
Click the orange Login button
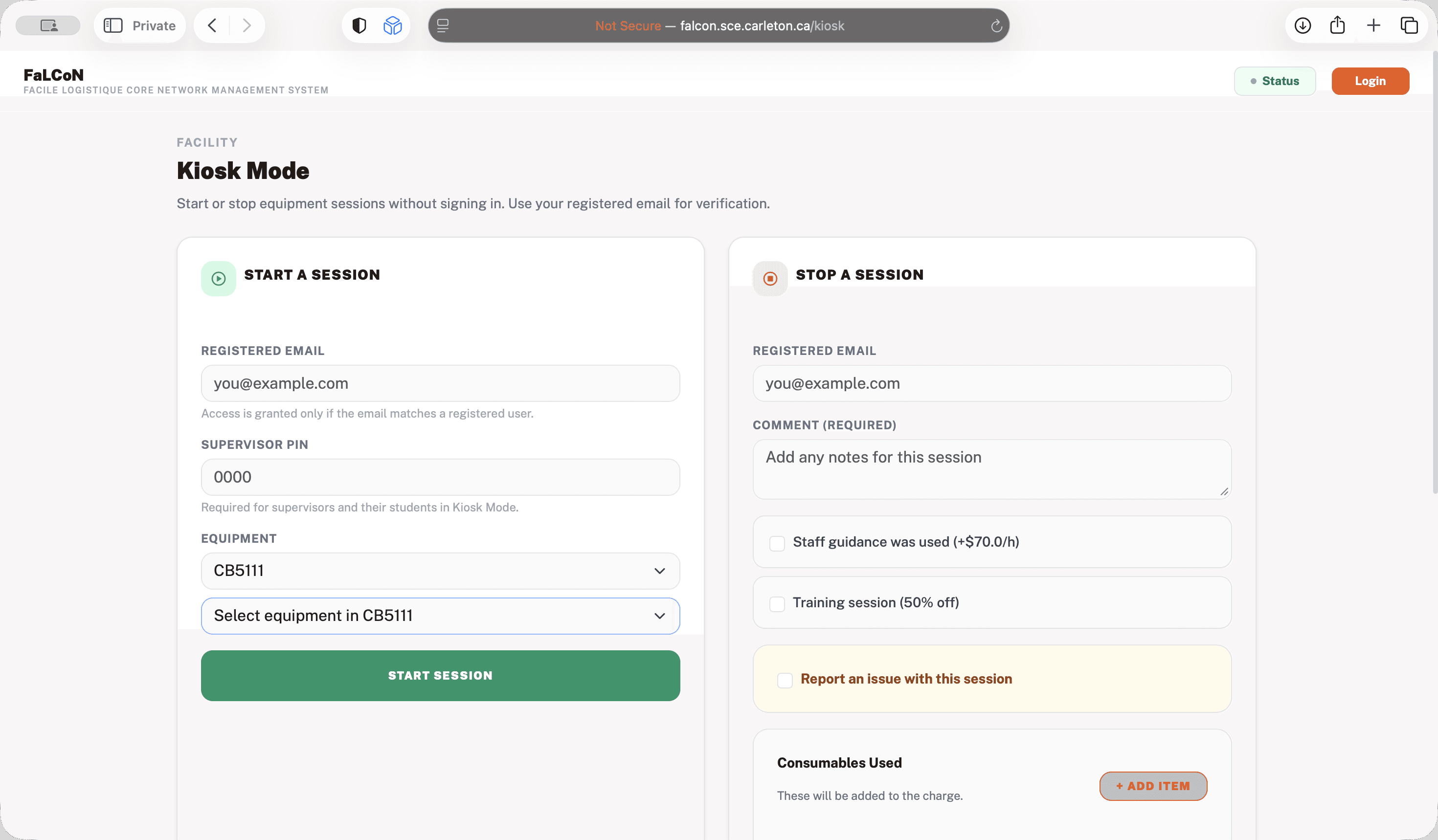coord(1370,81)
